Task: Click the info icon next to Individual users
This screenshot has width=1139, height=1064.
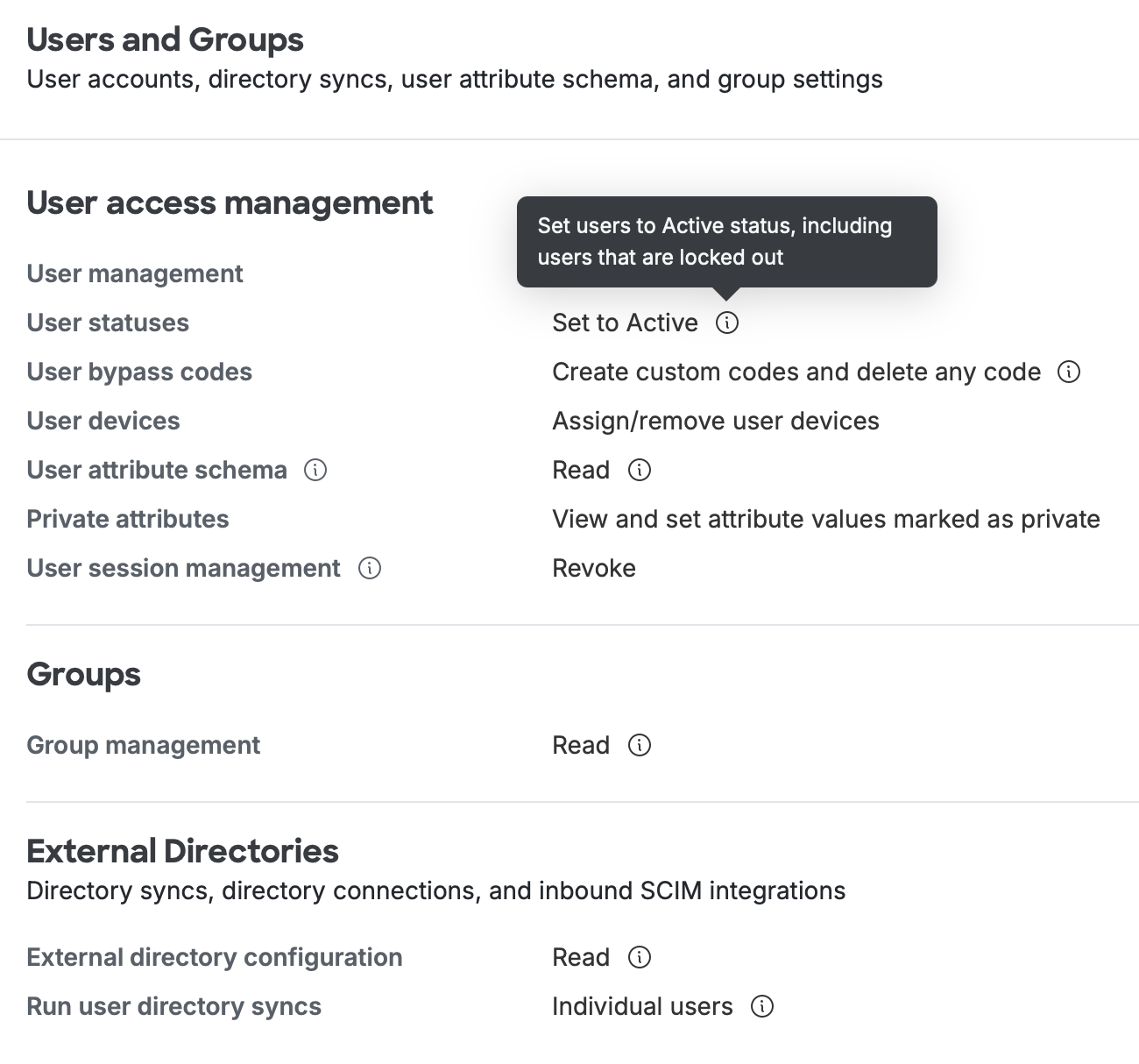Action: tap(762, 1006)
